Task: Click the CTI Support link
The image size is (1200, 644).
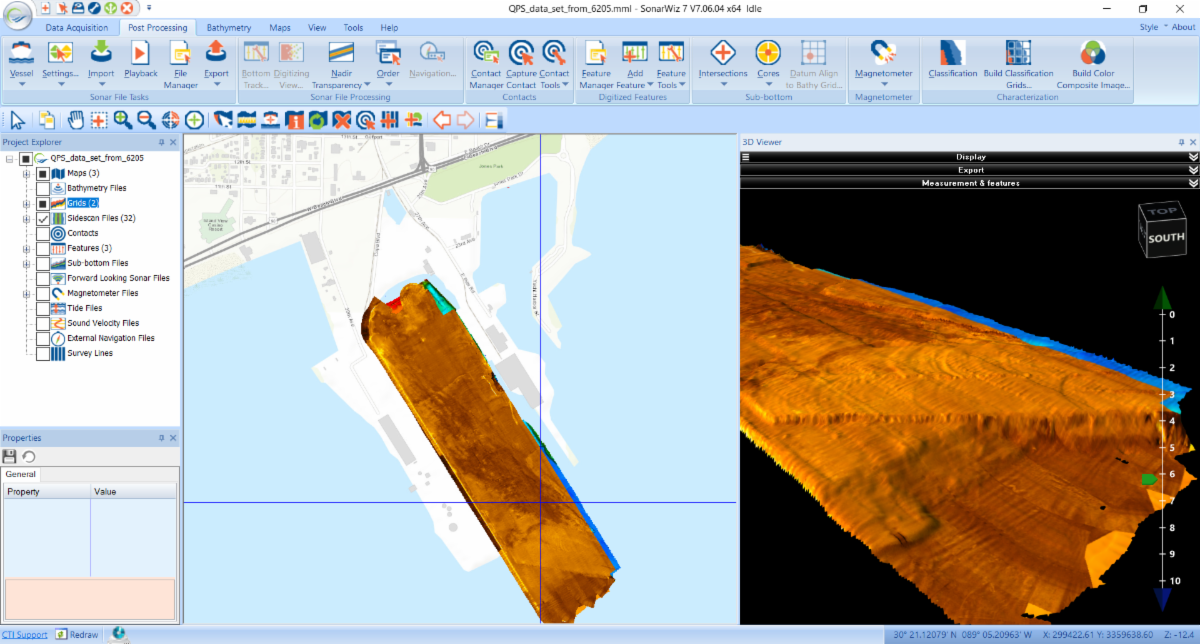Action: [x=27, y=635]
